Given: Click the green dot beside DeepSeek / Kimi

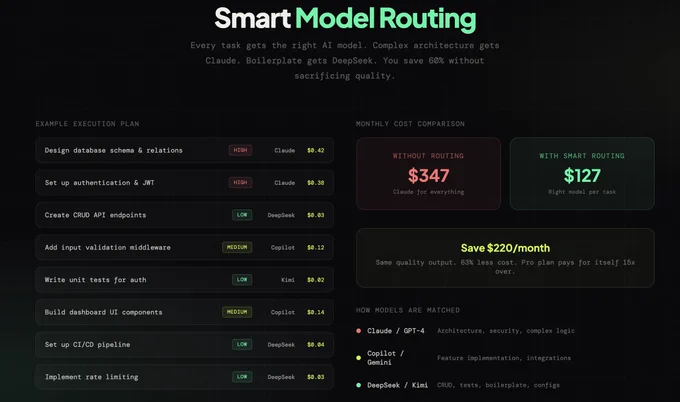Looking at the screenshot, I should click(x=358, y=385).
